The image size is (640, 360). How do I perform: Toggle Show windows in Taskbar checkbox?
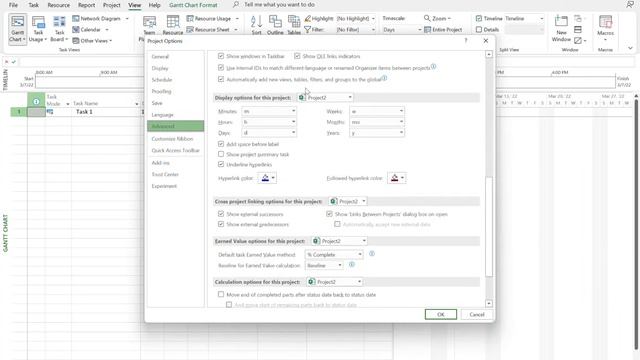pyautogui.click(x=221, y=56)
